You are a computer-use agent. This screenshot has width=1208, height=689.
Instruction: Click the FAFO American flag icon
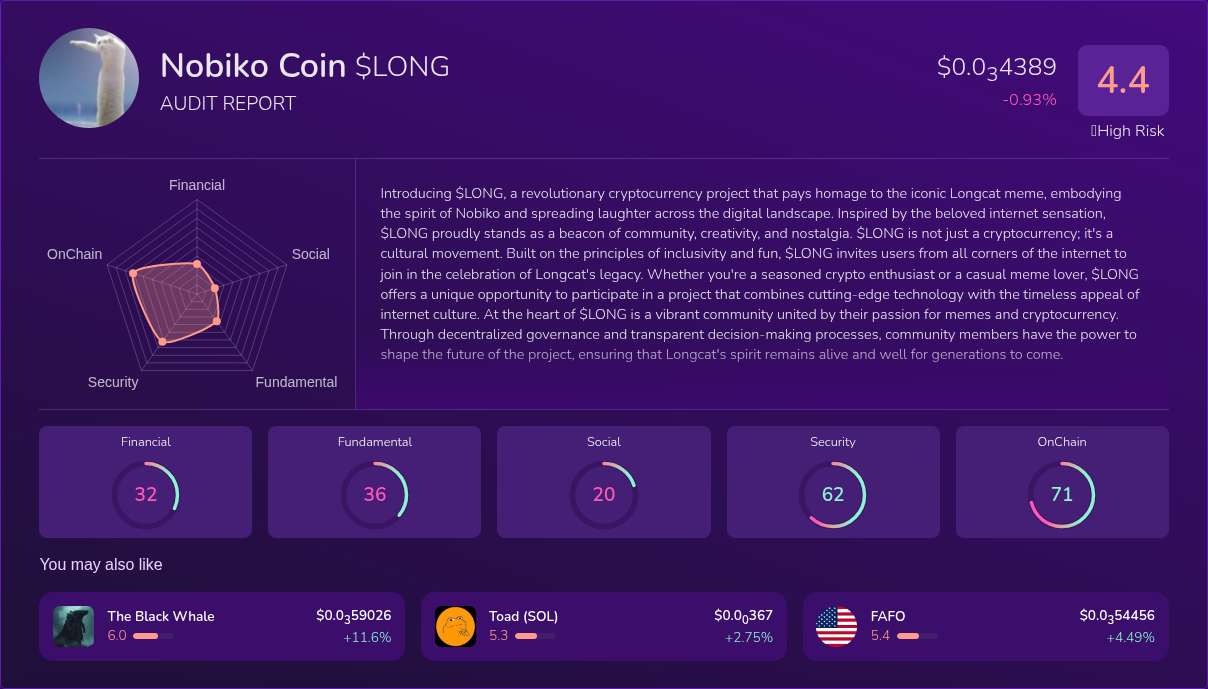(836, 626)
